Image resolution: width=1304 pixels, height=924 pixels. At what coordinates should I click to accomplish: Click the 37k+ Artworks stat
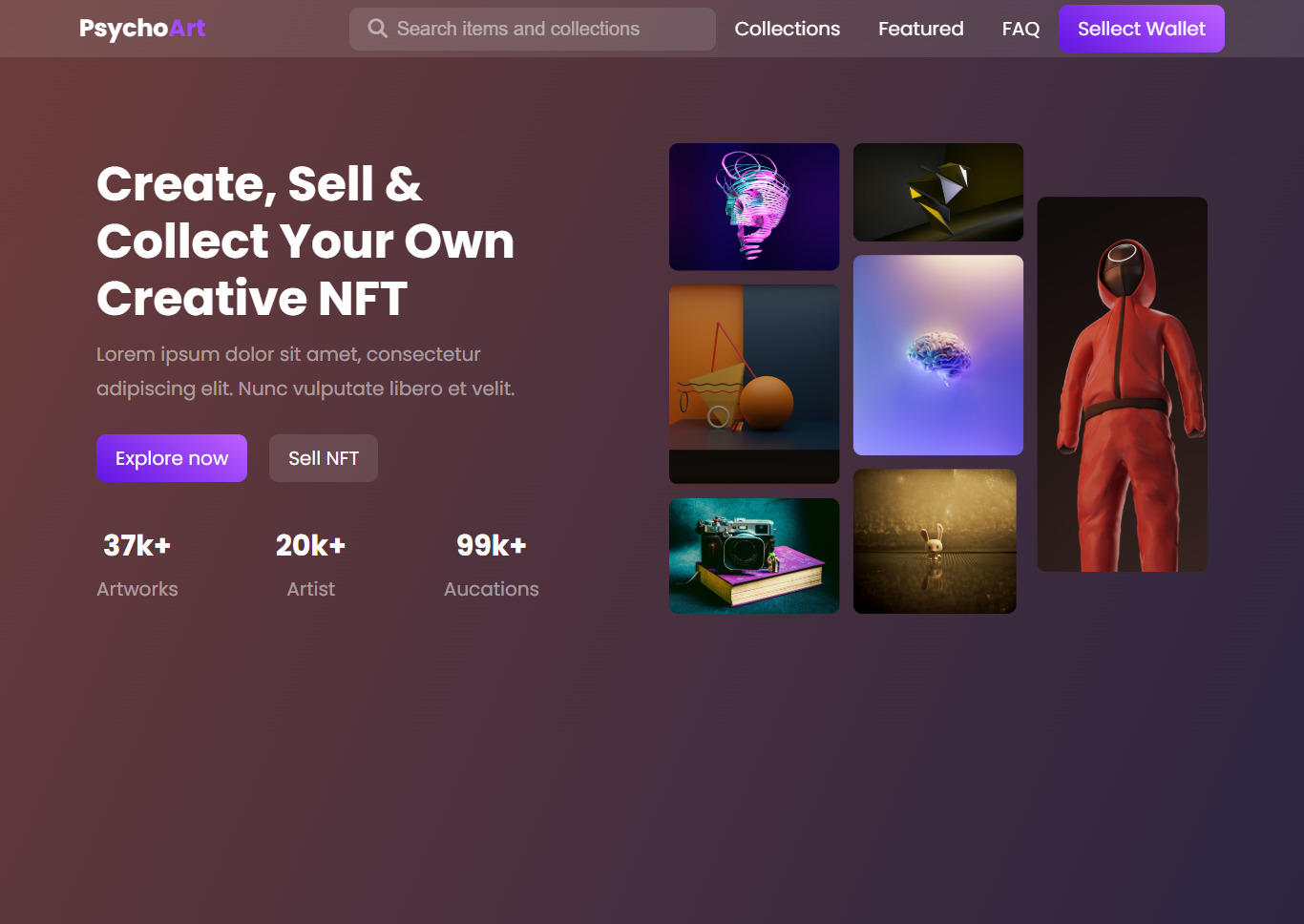pos(137,565)
